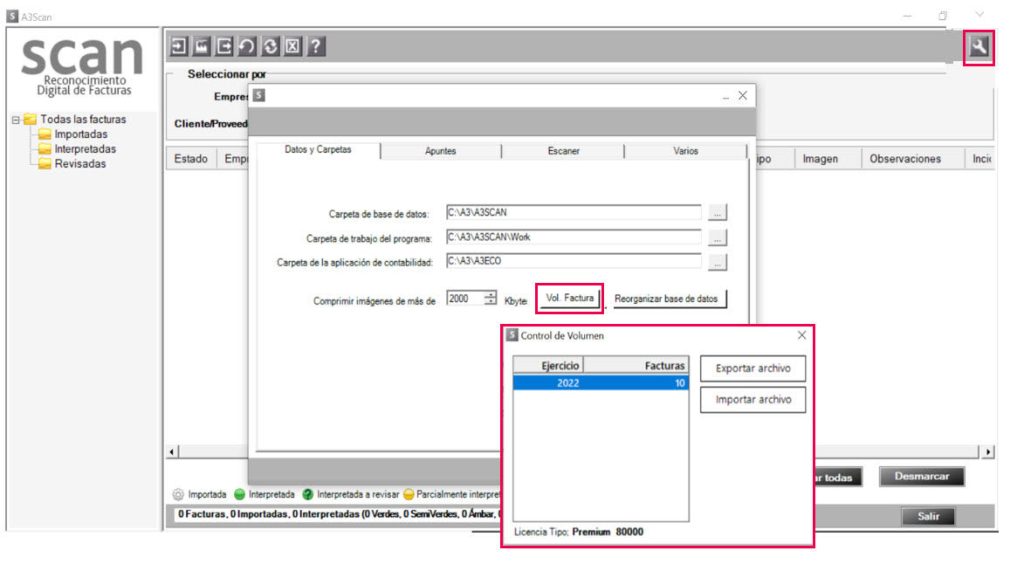This screenshot has height=564, width=1024.
Task: Click the Salir button
Action: click(928, 516)
